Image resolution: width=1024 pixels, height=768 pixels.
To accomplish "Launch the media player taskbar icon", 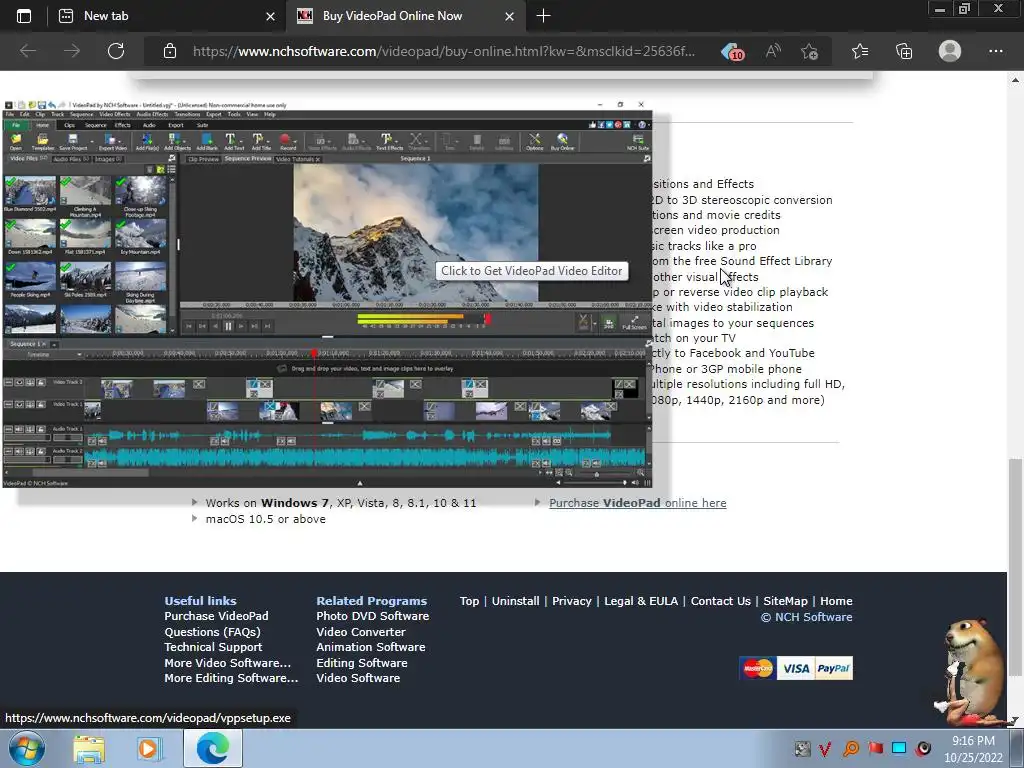I will [149, 749].
